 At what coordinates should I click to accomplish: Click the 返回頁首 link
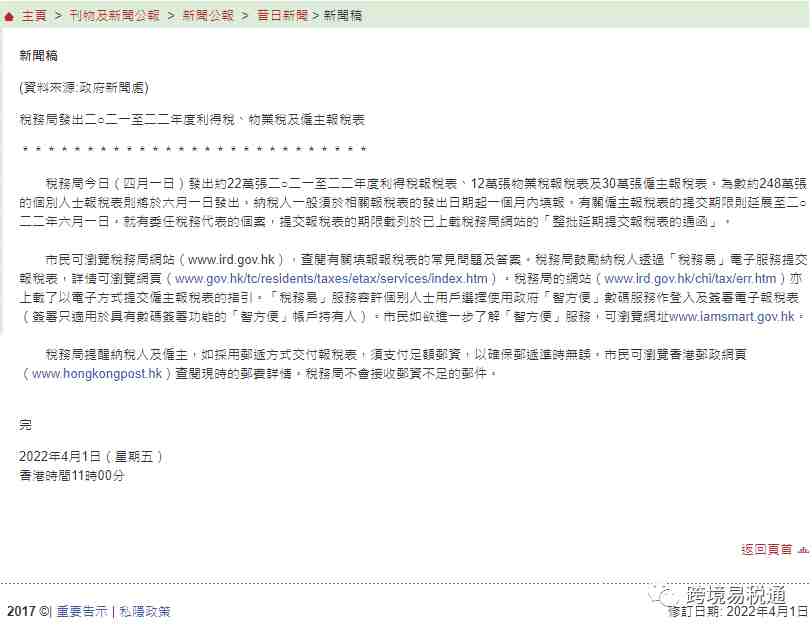click(766, 550)
